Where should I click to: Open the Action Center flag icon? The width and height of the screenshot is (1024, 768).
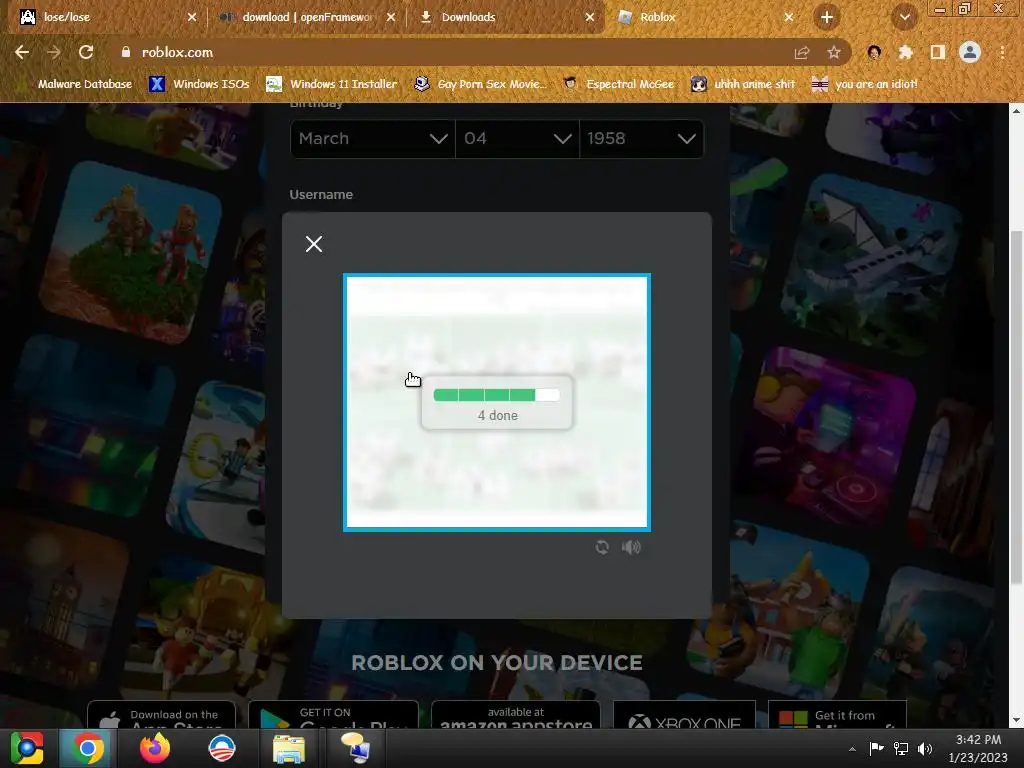[876, 748]
